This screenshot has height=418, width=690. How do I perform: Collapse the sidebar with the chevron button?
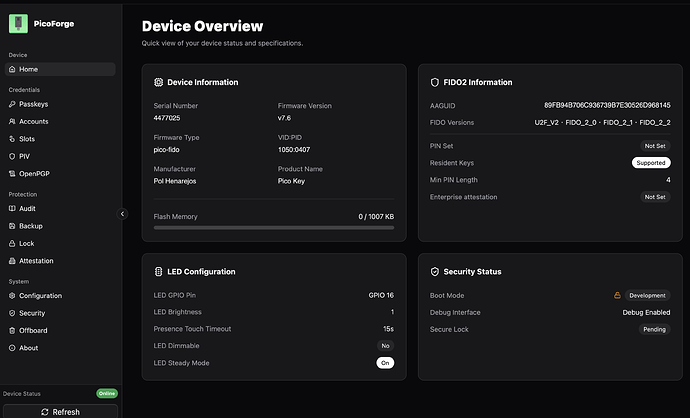tap(122, 214)
